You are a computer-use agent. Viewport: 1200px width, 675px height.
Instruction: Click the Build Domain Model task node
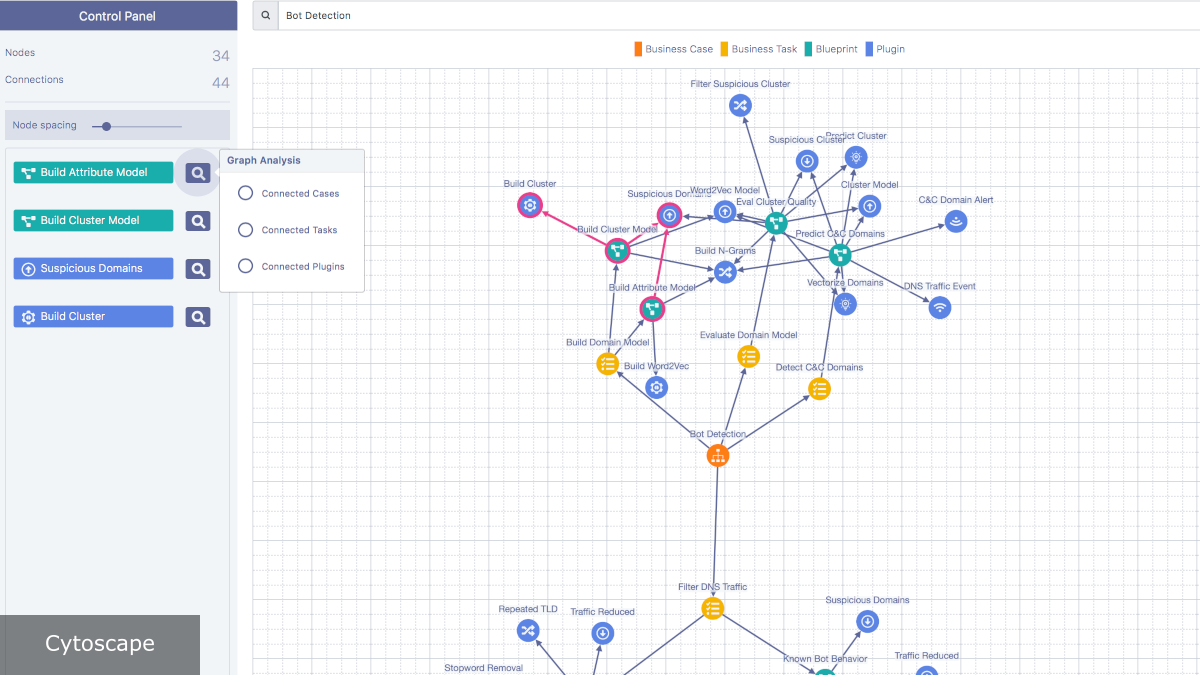(x=608, y=364)
